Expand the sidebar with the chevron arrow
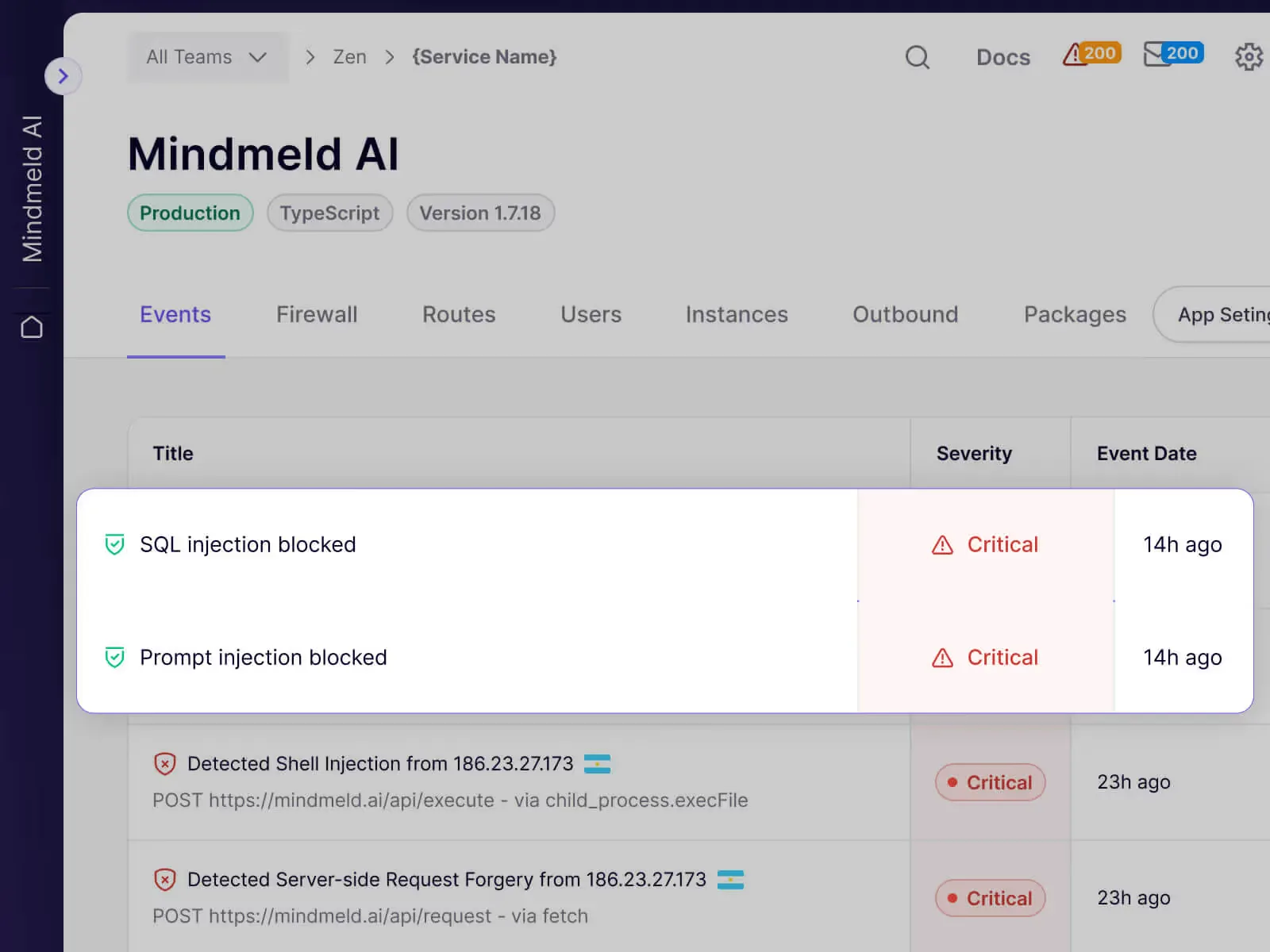Screen dimensions: 1270x952 63,76
